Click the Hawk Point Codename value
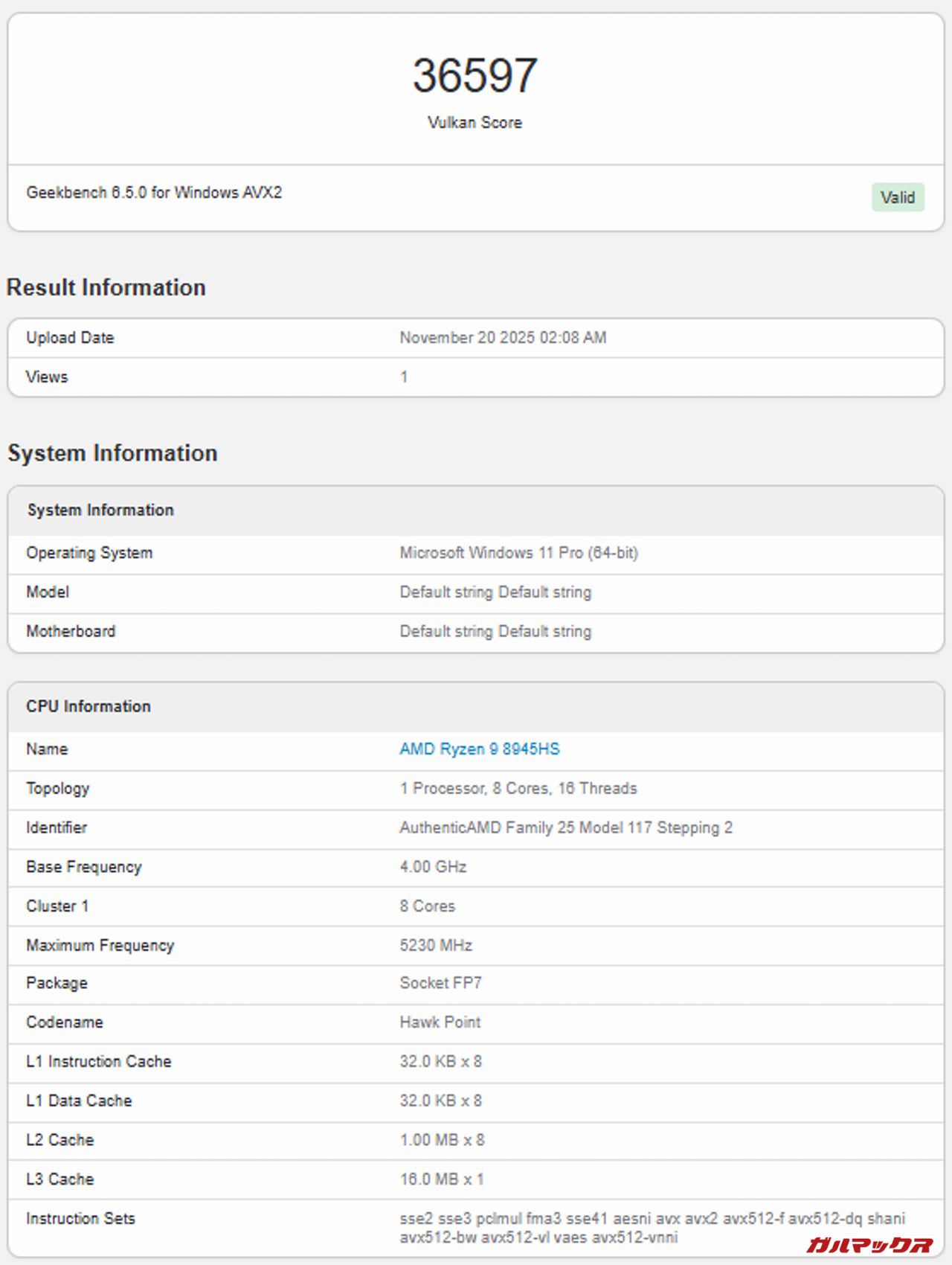 [x=440, y=1022]
